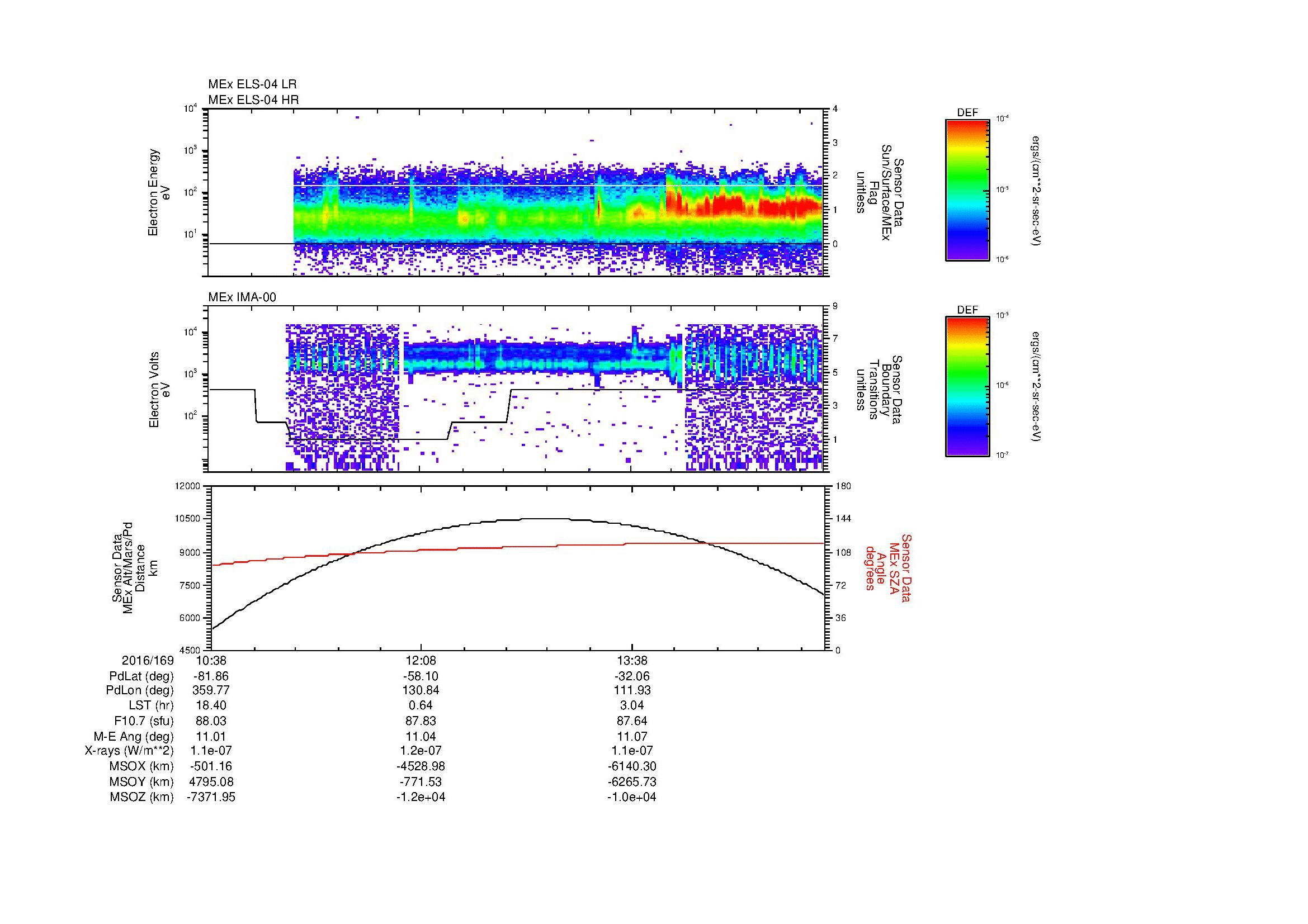Click the lower DEF color bar
Image resolution: width=1308 pixels, height=924 pixels.
coord(967,387)
